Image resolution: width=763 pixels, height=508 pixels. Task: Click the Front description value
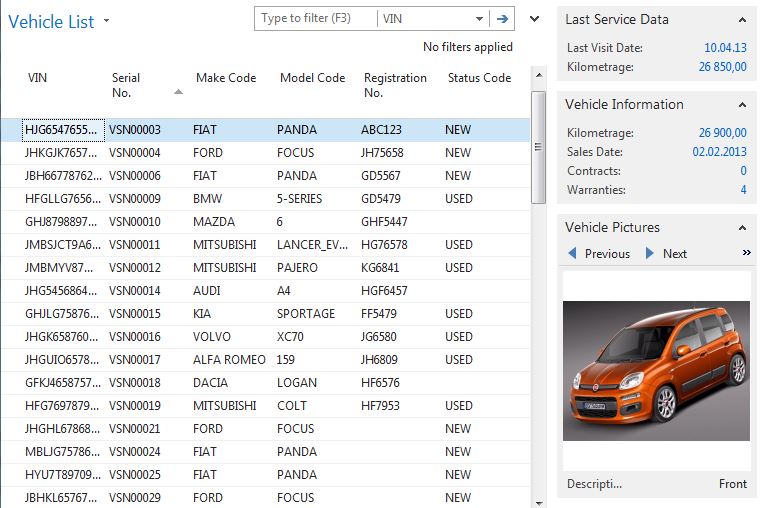click(x=733, y=484)
